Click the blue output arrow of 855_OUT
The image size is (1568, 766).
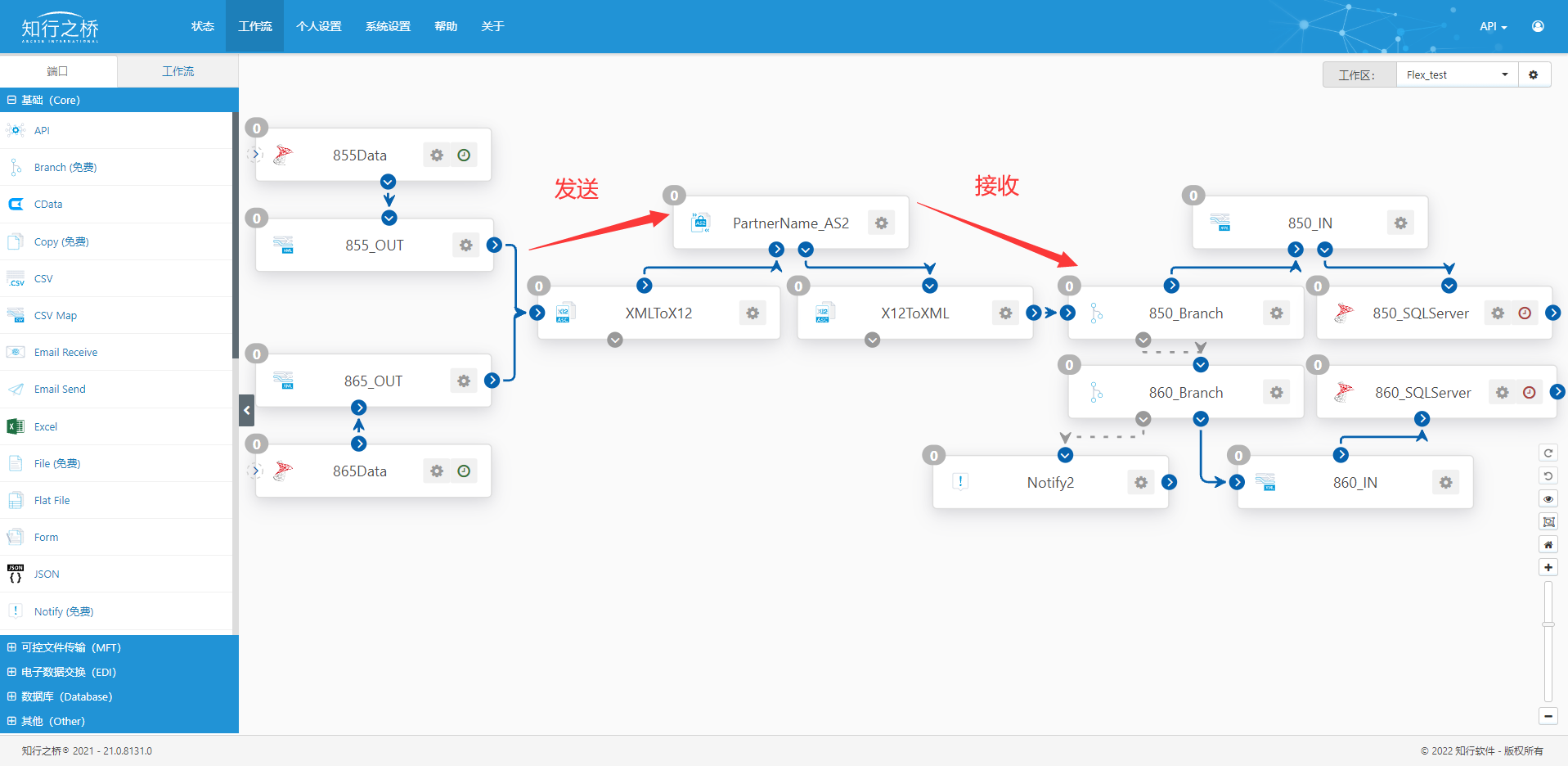(494, 245)
